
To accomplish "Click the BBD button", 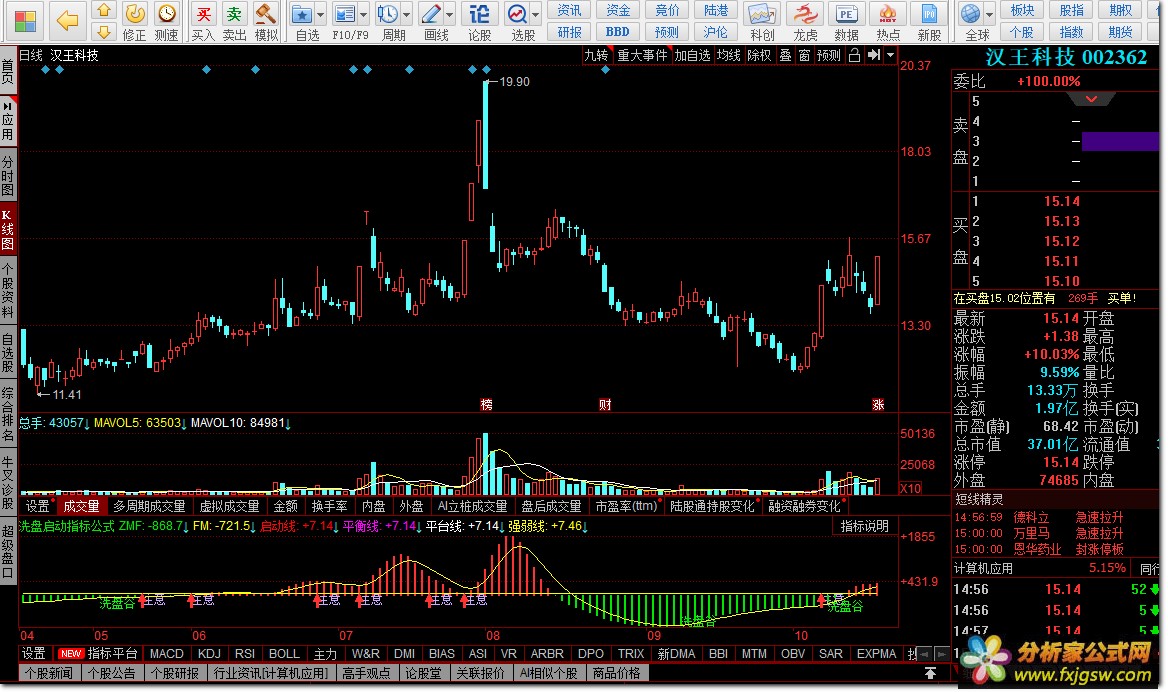I will (618, 32).
